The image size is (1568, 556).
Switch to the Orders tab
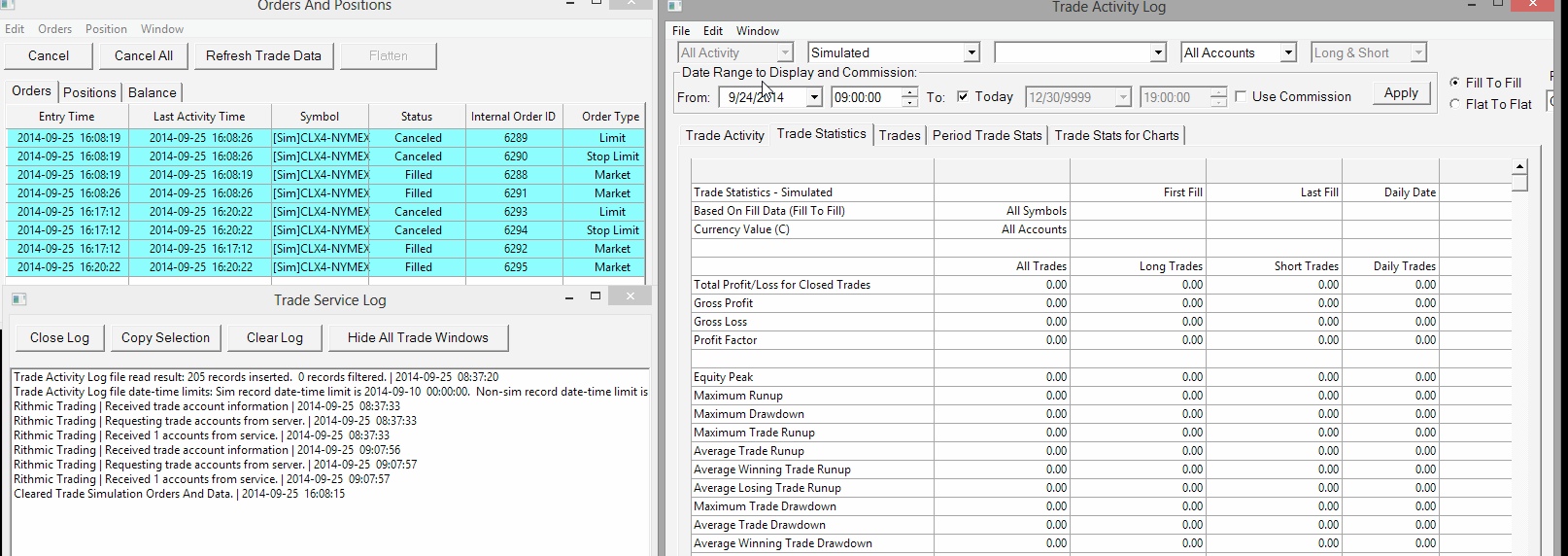31,91
